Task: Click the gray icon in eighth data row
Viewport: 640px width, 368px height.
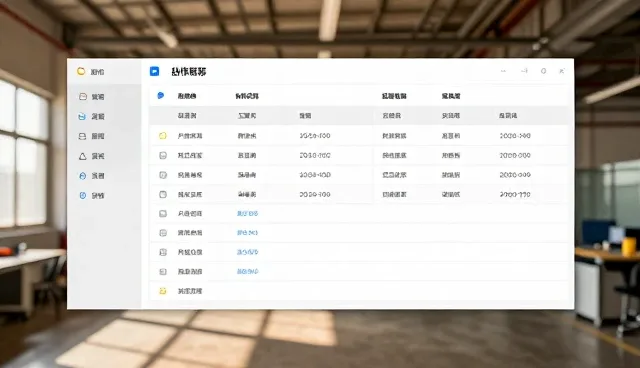Action: (163, 271)
